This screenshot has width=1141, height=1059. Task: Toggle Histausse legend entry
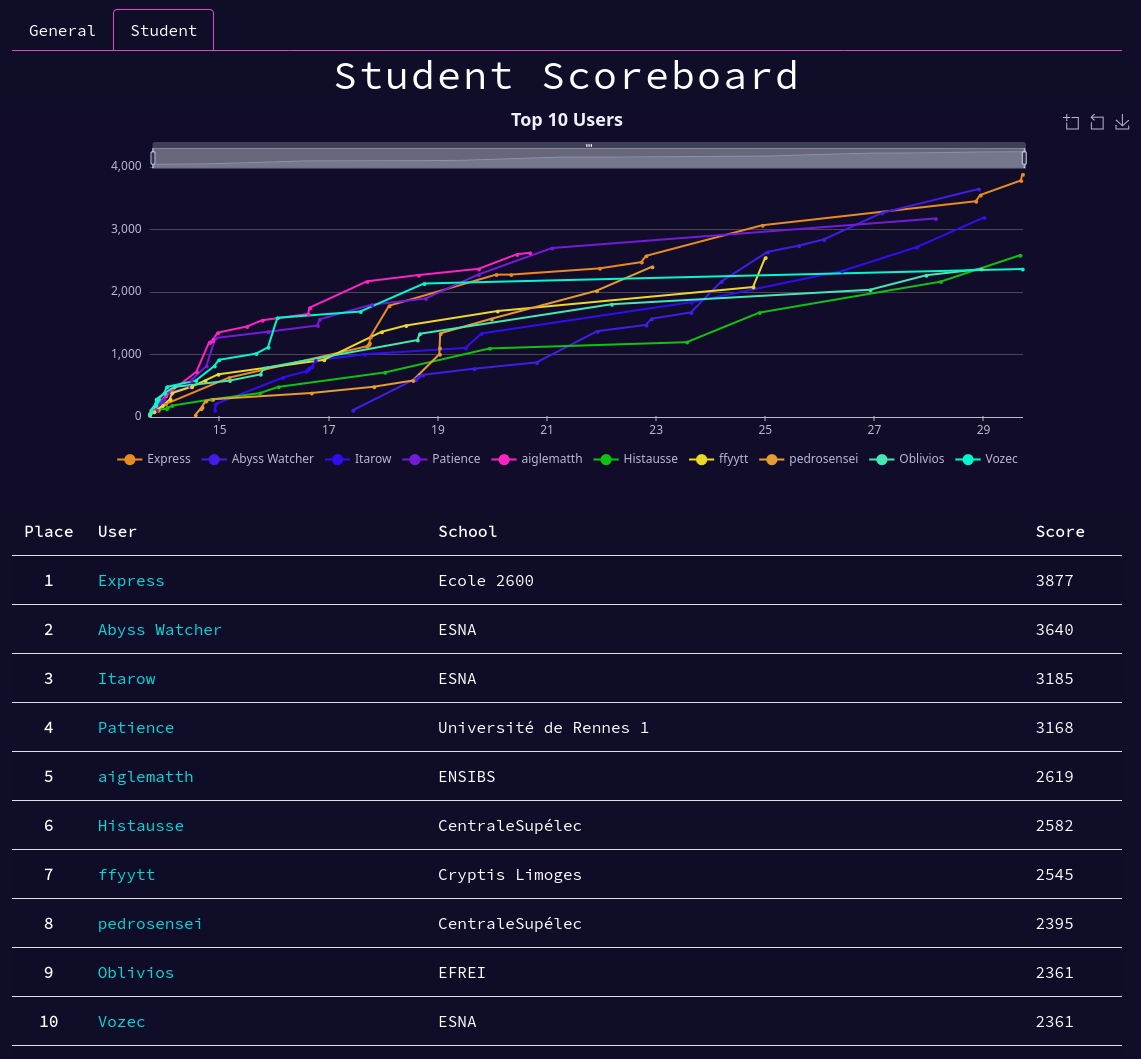(636, 459)
